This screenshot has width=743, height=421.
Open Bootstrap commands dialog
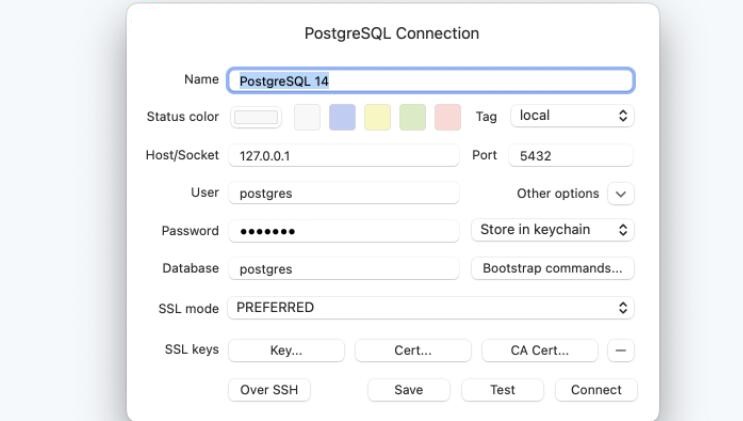(x=553, y=268)
